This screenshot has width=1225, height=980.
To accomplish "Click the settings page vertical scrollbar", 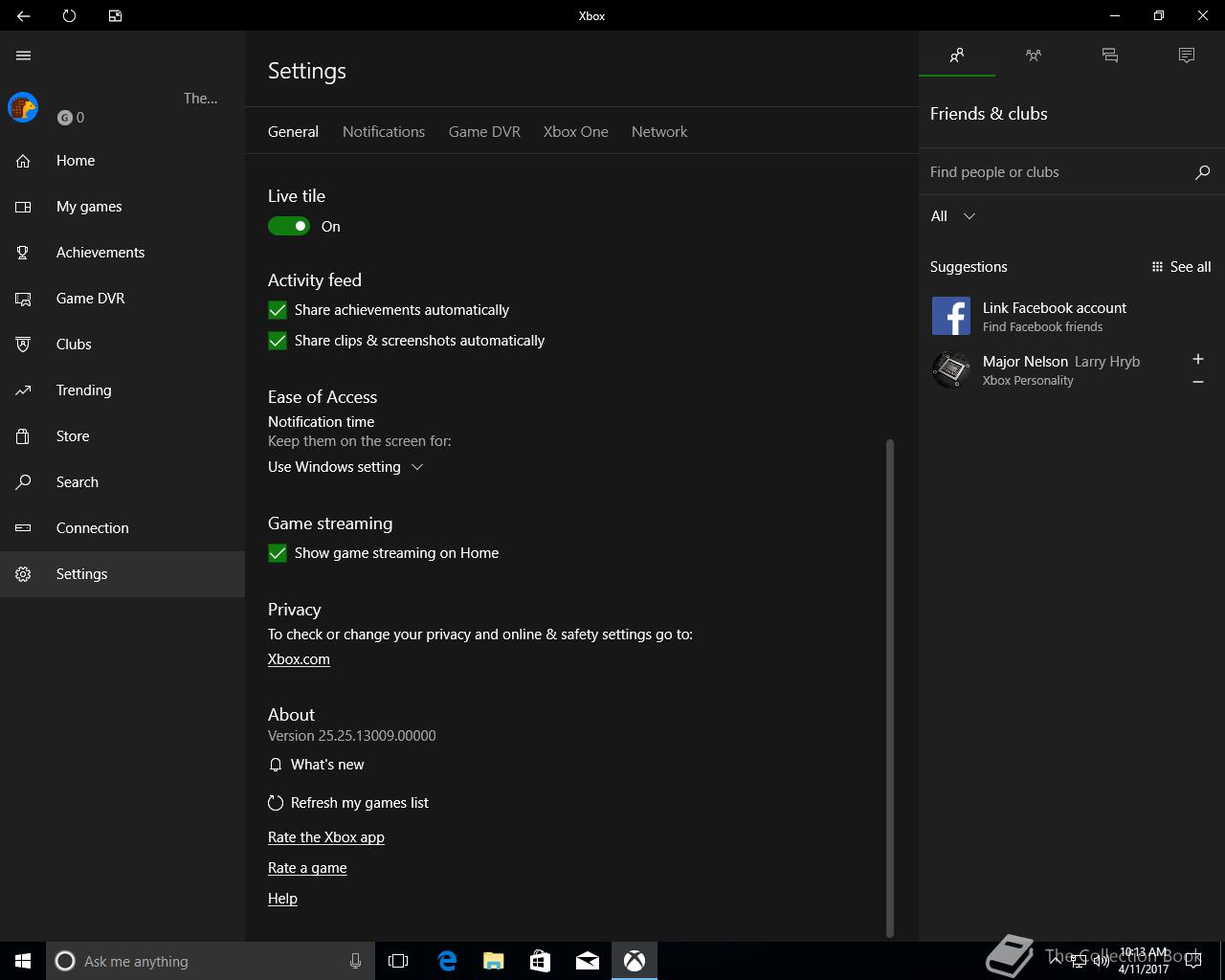I will (x=890, y=687).
